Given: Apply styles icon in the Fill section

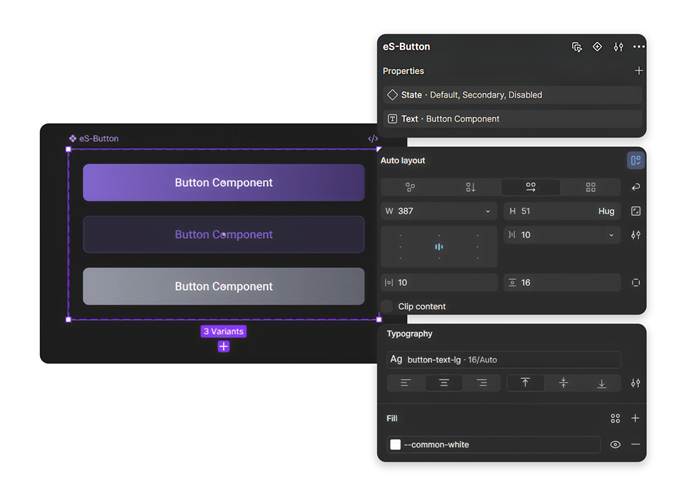Looking at the screenshot, I should pos(615,418).
